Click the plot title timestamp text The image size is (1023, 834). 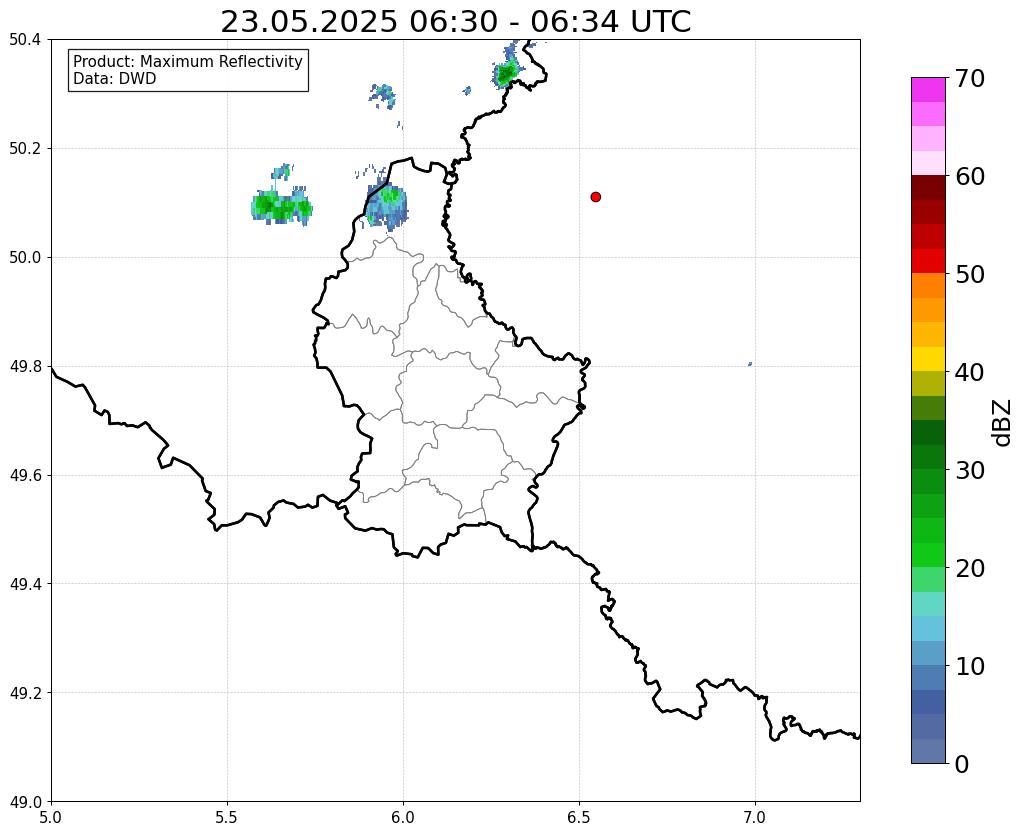[455, 22]
